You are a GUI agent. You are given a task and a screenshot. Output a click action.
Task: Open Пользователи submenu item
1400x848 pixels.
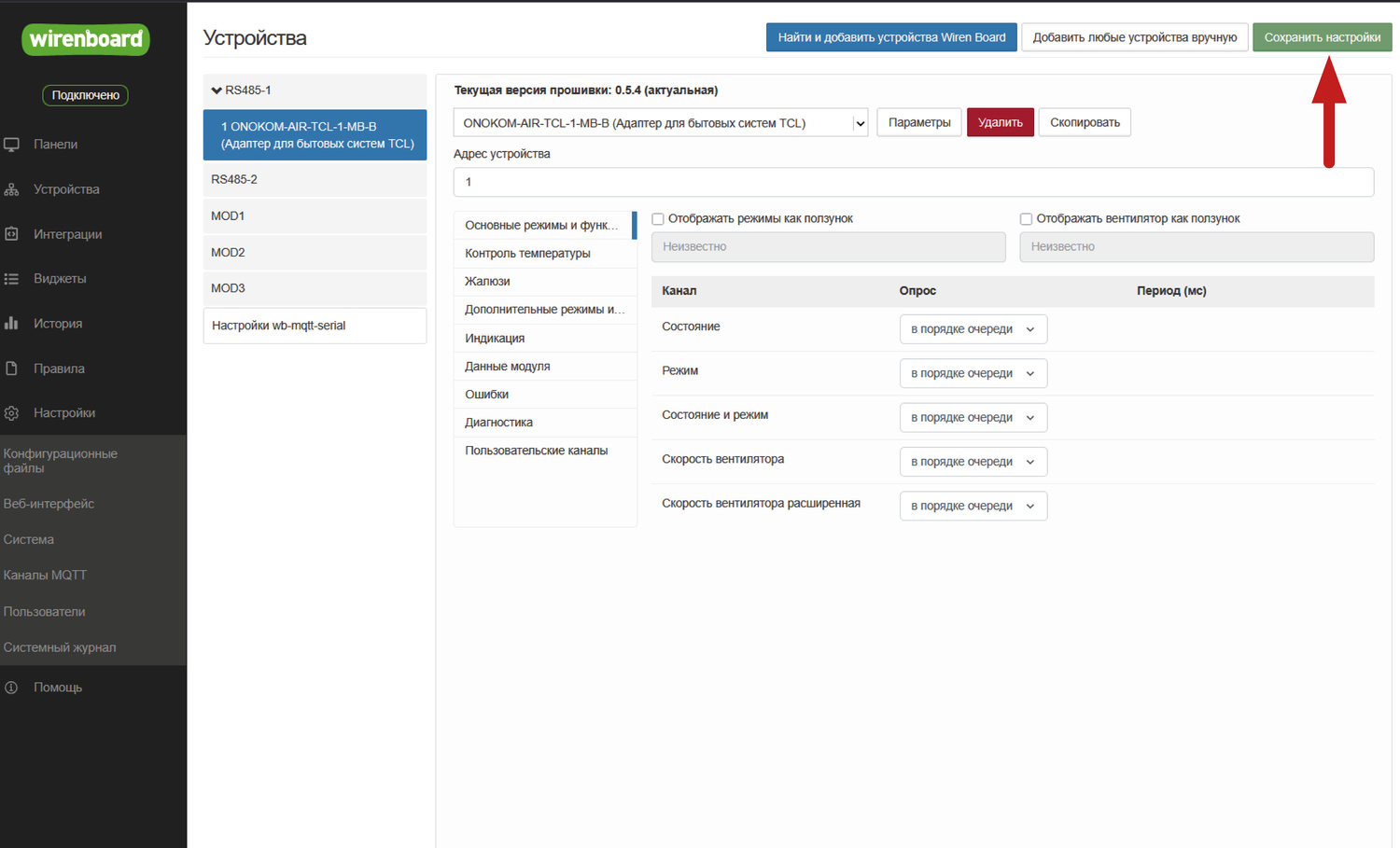coord(44,612)
